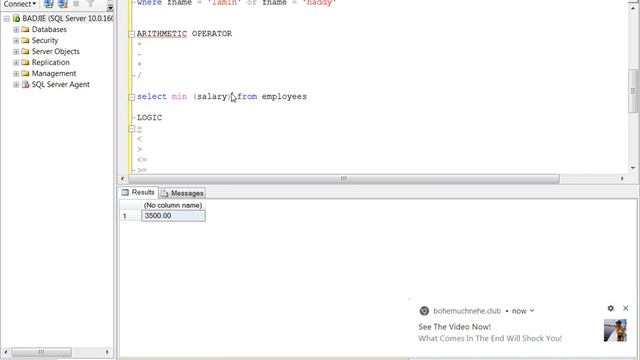Image resolution: width=640 pixels, height=360 pixels.
Task: Click the '<=' operator line in editor
Action: coord(142,160)
